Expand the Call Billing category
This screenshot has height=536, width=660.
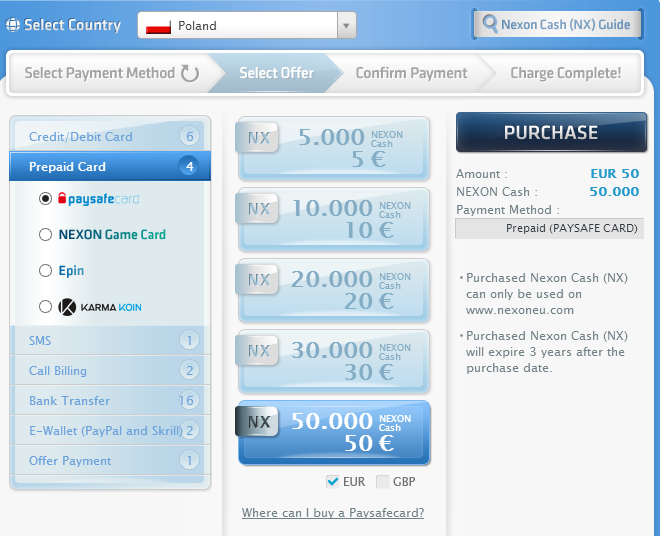(x=110, y=371)
